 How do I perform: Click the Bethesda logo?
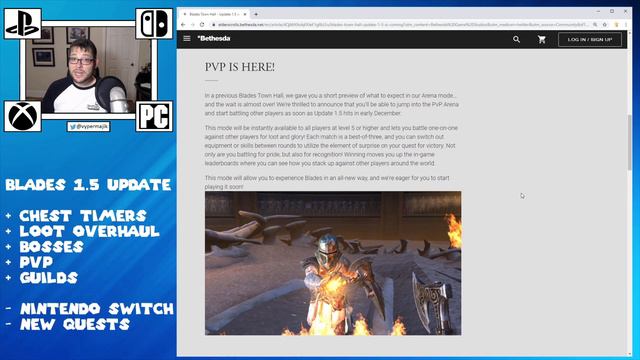[x=214, y=38]
